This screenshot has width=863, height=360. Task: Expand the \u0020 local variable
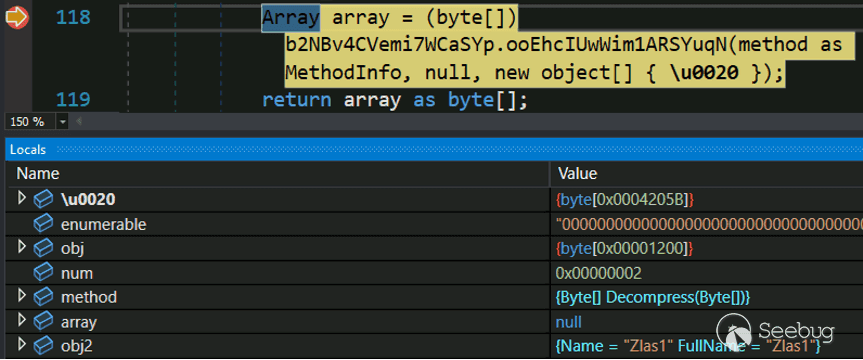click(x=22, y=198)
